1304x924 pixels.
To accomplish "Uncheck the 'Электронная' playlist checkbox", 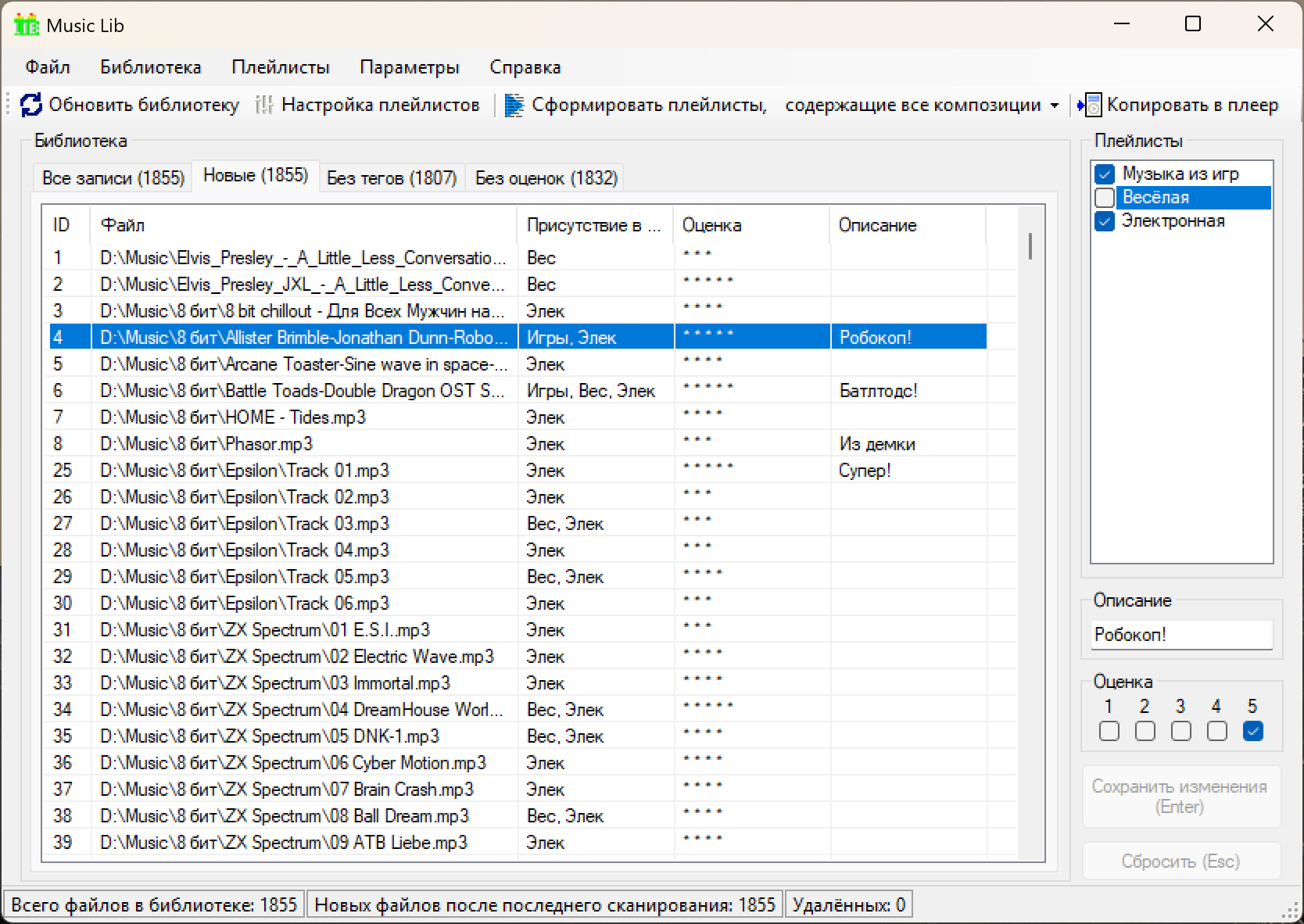I will tap(1105, 221).
